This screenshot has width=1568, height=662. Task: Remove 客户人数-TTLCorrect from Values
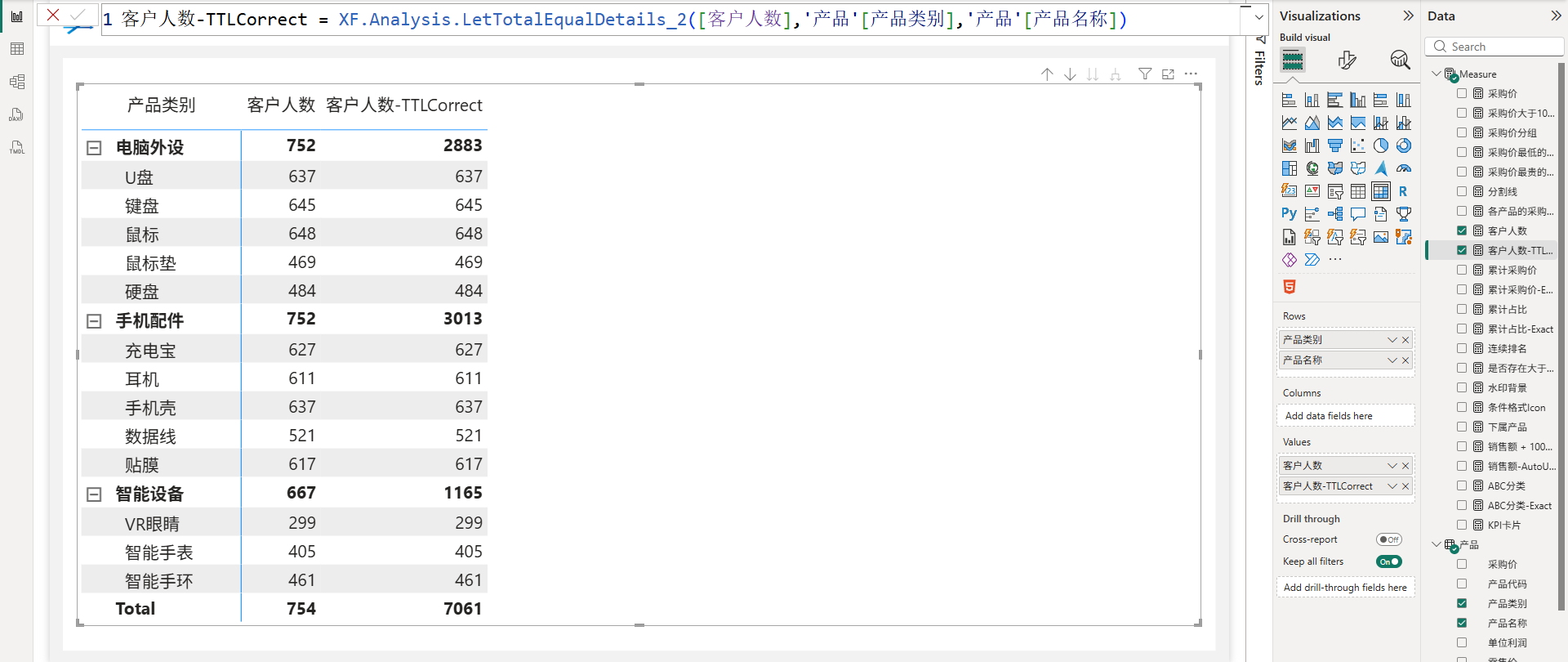tap(1405, 486)
